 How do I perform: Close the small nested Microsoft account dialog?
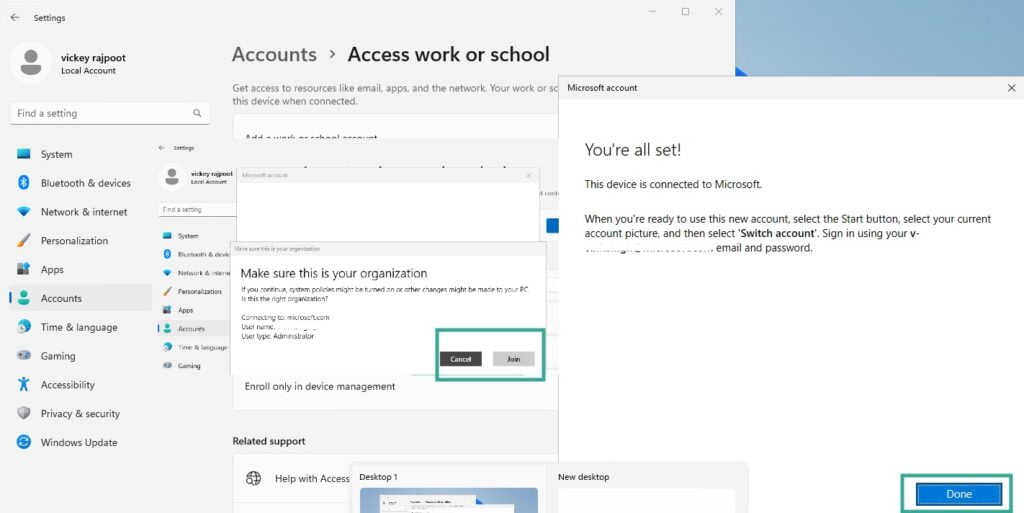[x=528, y=175]
